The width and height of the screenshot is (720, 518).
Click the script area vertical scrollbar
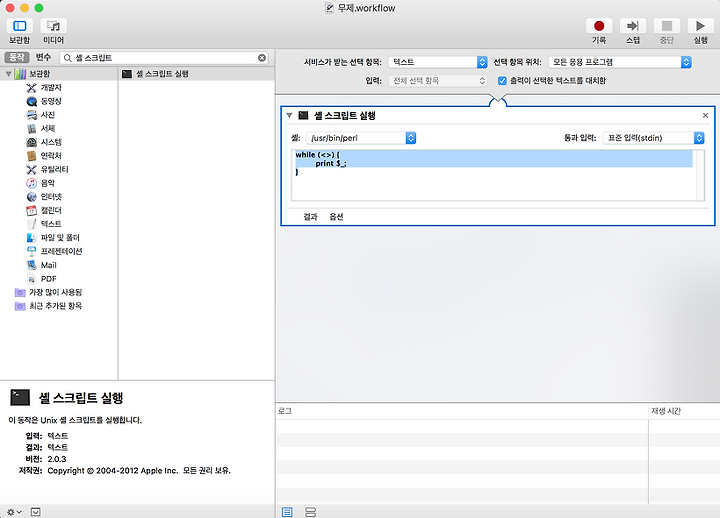(700, 175)
